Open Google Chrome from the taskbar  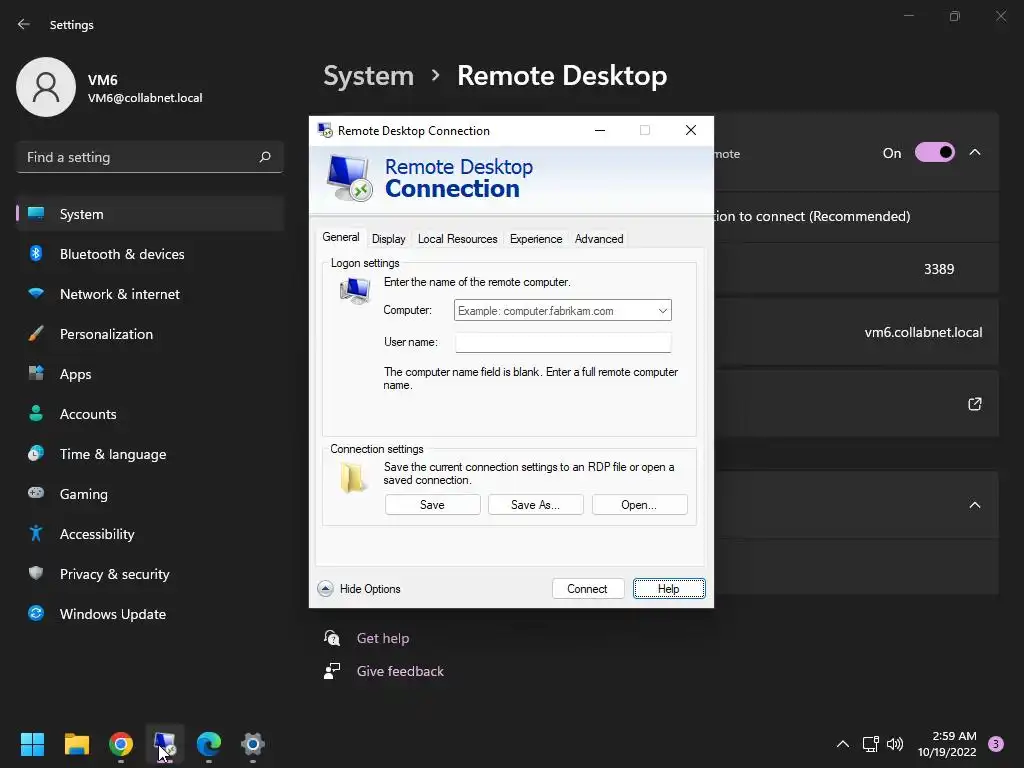(x=121, y=743)
